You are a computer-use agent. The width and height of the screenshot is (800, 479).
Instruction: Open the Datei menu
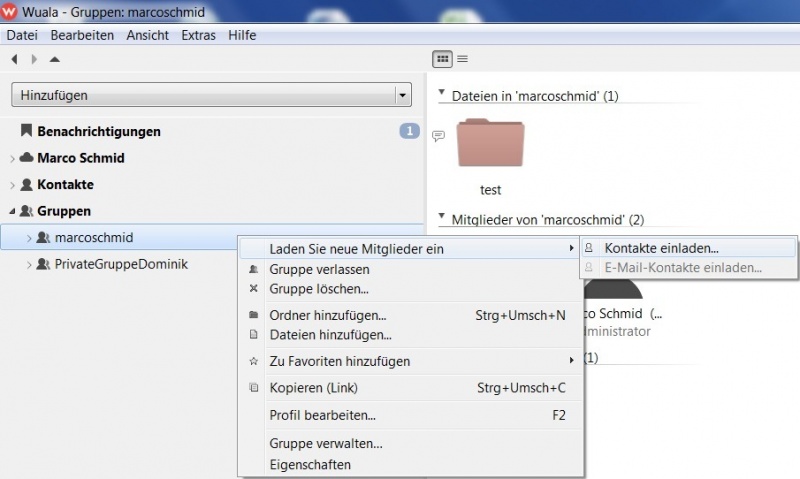pyautogui.click(x=22, y=35)
